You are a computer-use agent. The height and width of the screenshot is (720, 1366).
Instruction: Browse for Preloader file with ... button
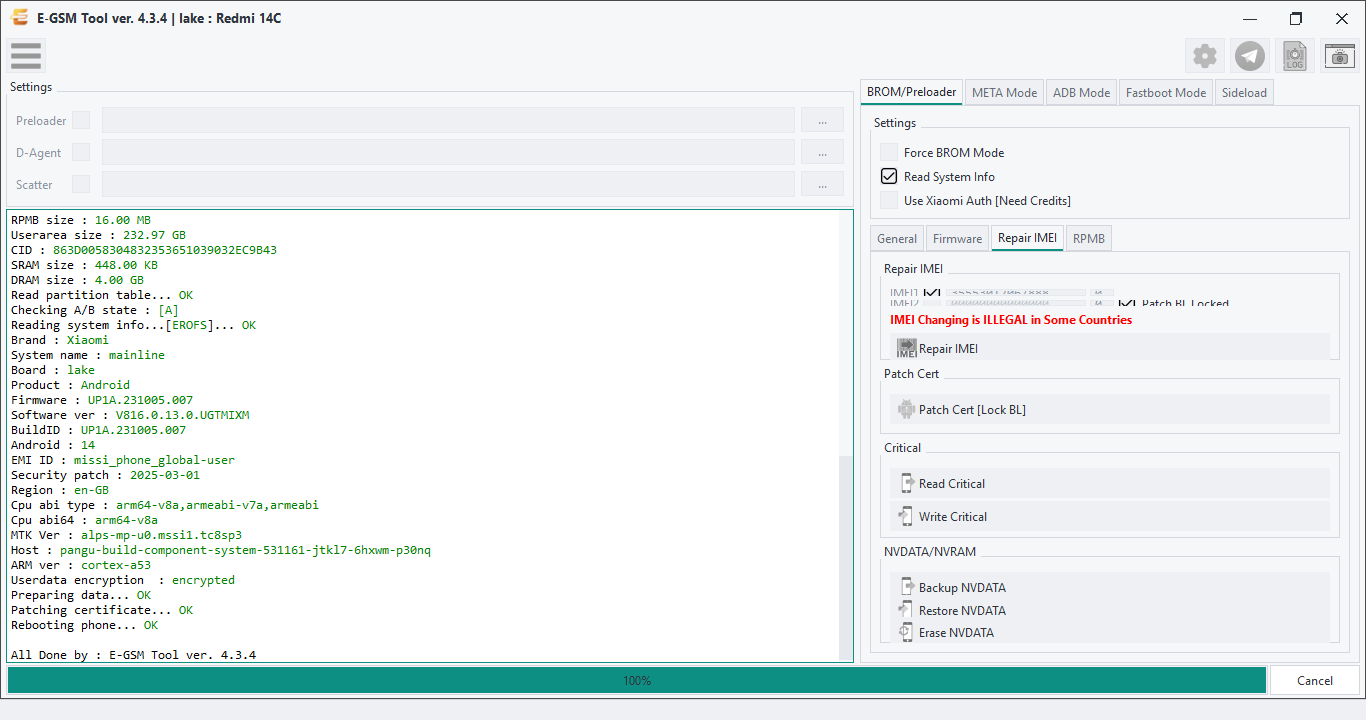coord(823,120)
